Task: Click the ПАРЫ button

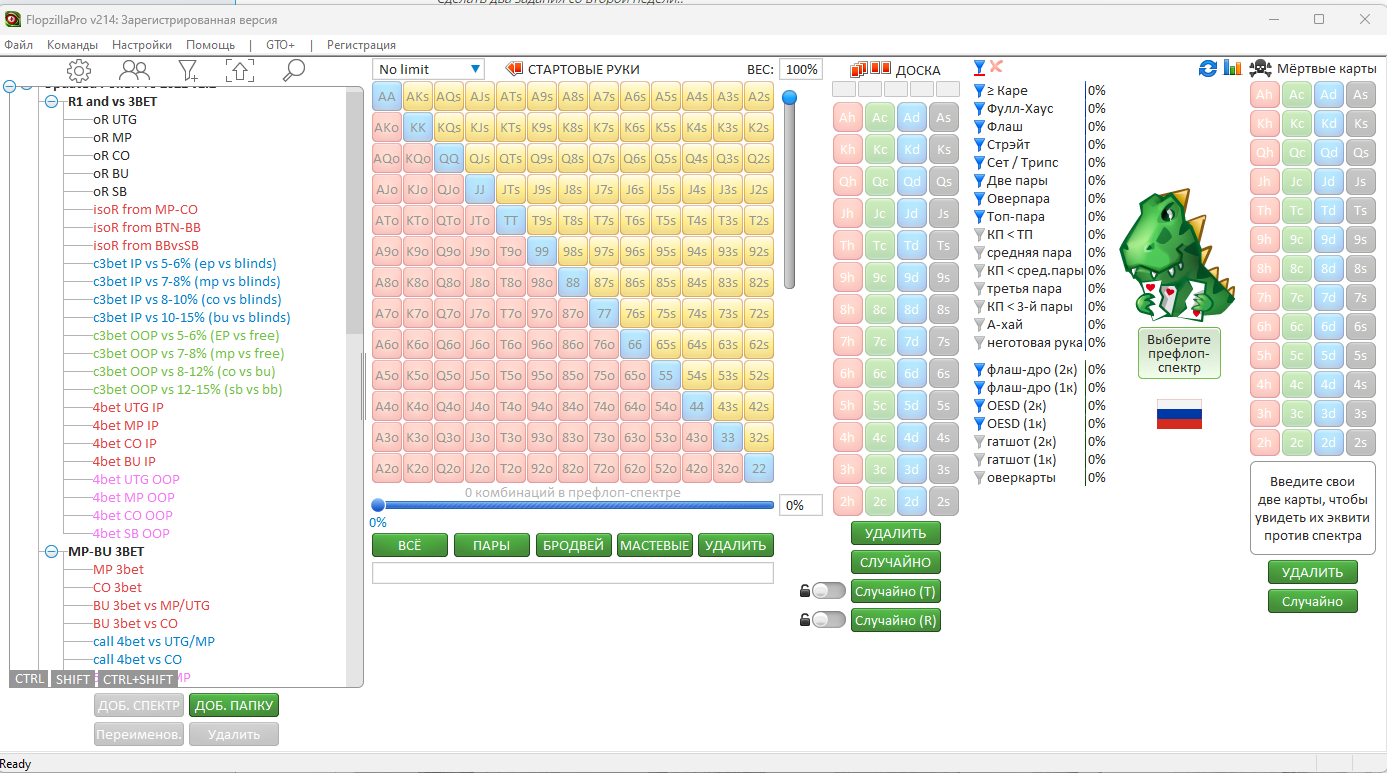Action: pos(491,545)
